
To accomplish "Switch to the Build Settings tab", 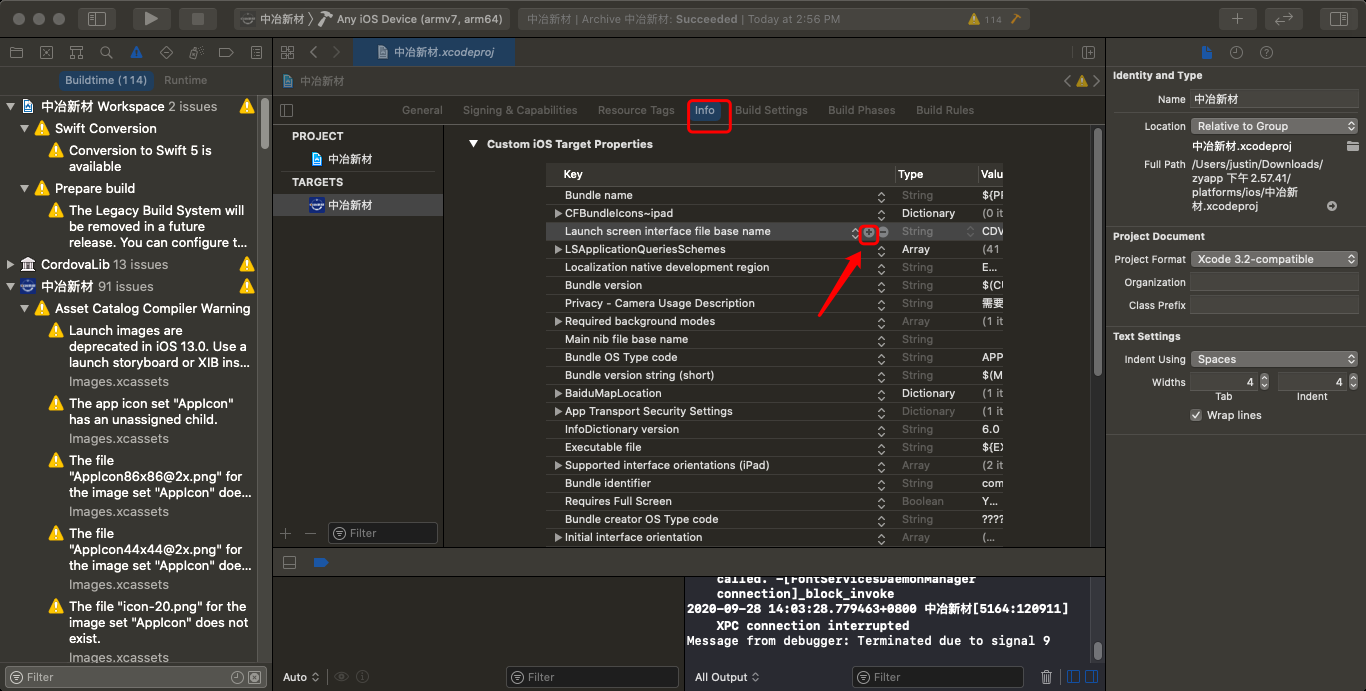I will pyautogui.click(x=771, y=110).
